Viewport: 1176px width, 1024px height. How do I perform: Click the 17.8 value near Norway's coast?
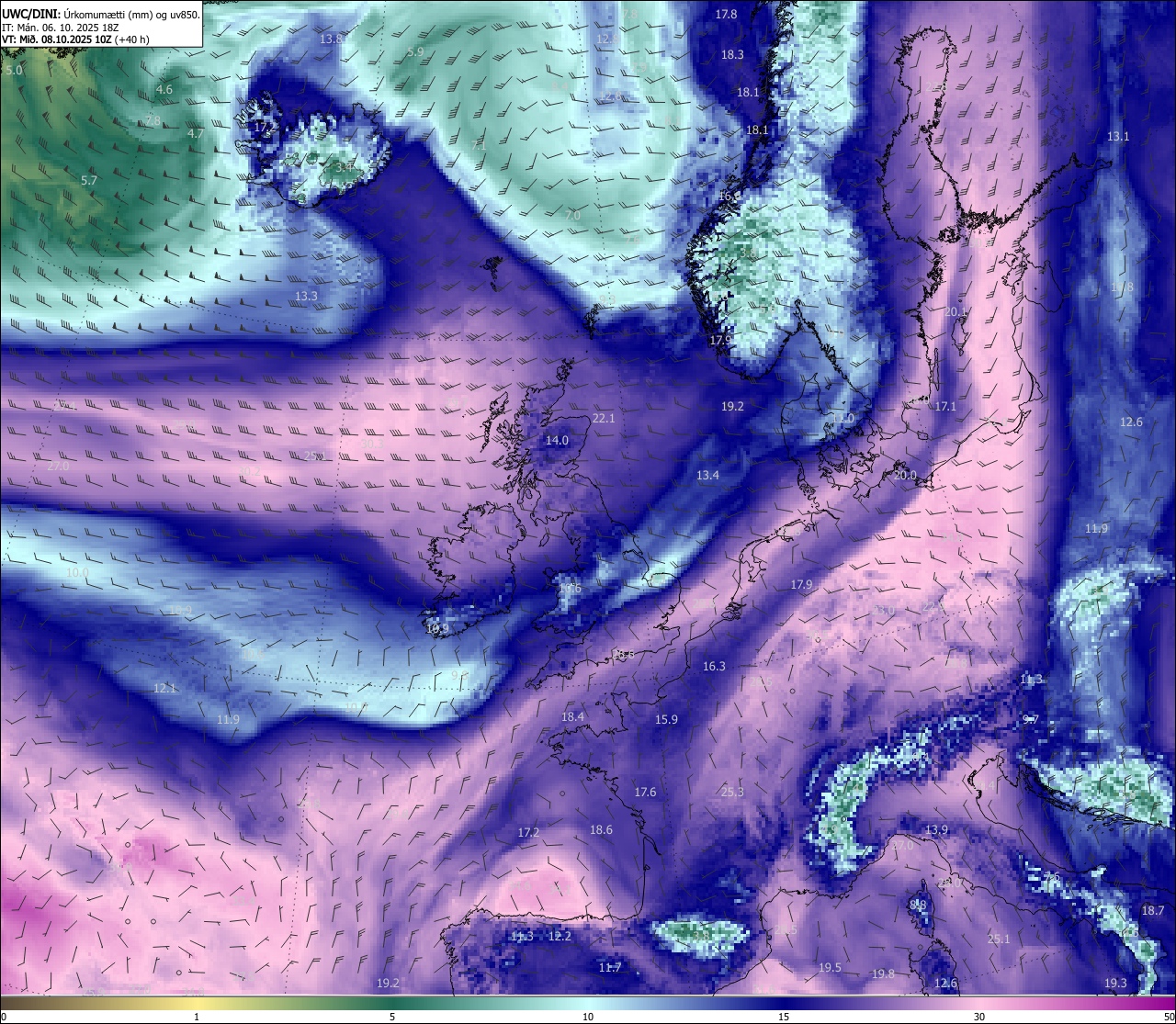(727, 14)
